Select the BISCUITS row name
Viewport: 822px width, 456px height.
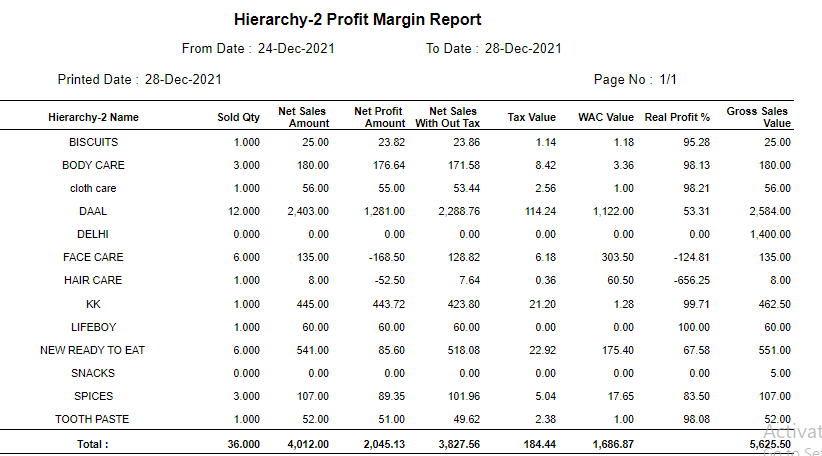coord(93,142)
